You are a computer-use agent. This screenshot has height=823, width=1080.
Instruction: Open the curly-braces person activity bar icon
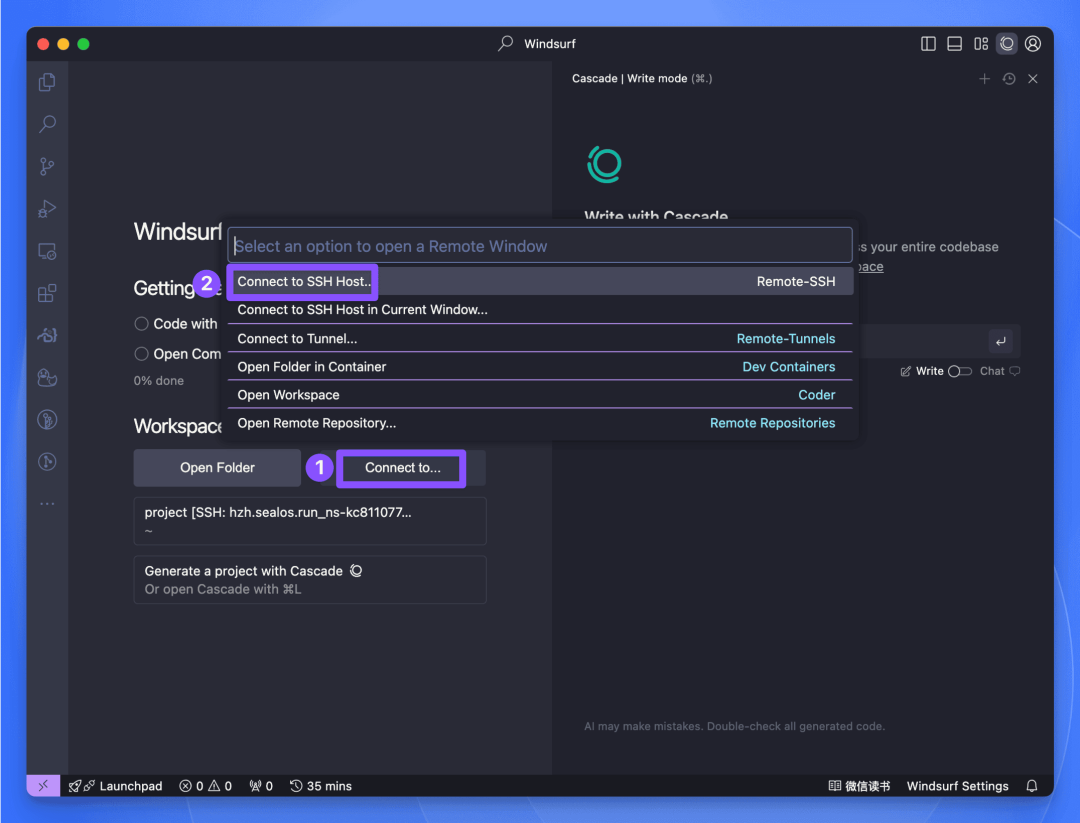click(47, 335)
